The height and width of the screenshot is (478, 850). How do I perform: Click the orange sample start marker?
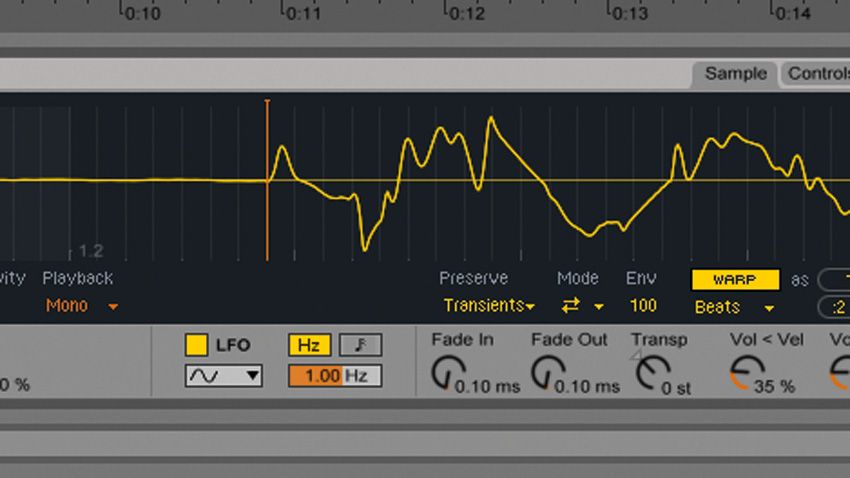tap(267, 179)
